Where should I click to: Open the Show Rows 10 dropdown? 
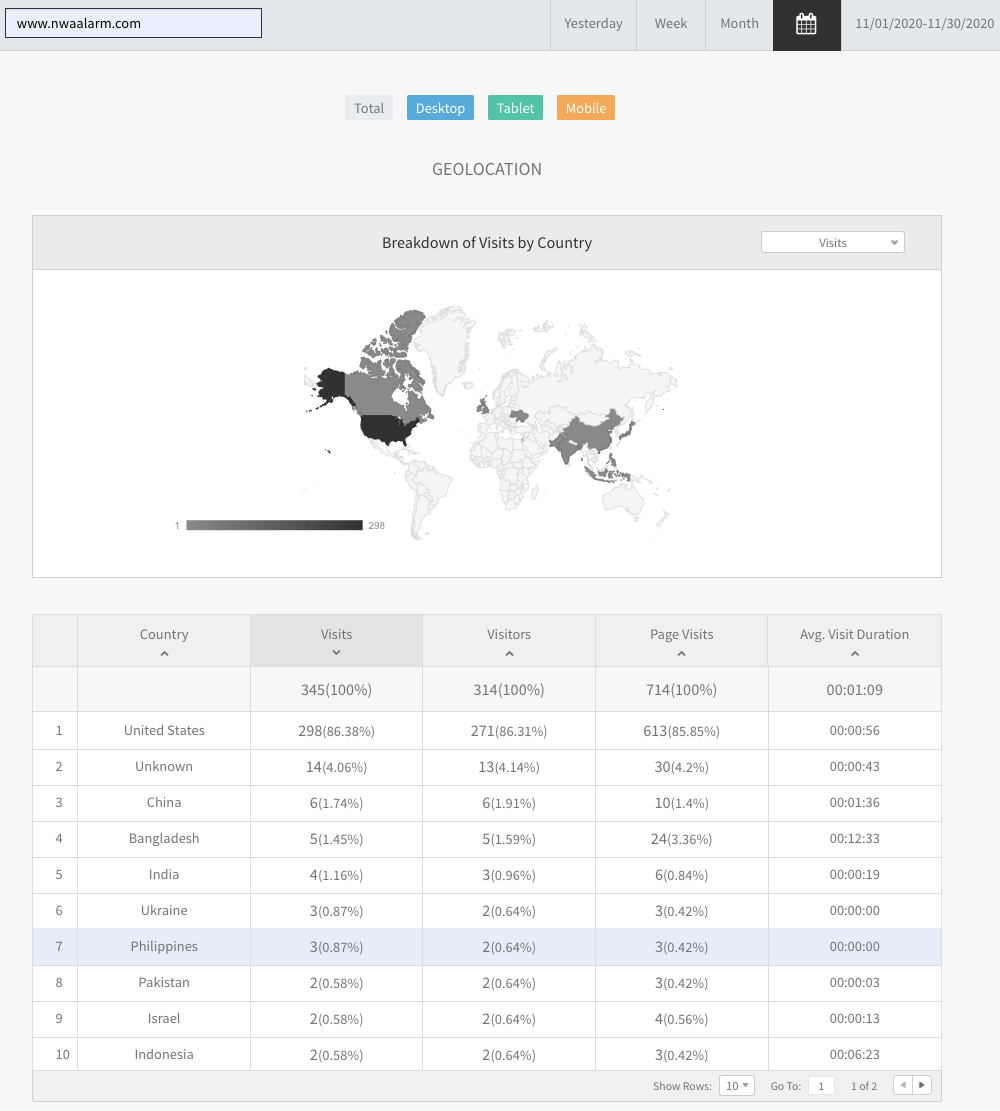click(x=736, y=1085)
